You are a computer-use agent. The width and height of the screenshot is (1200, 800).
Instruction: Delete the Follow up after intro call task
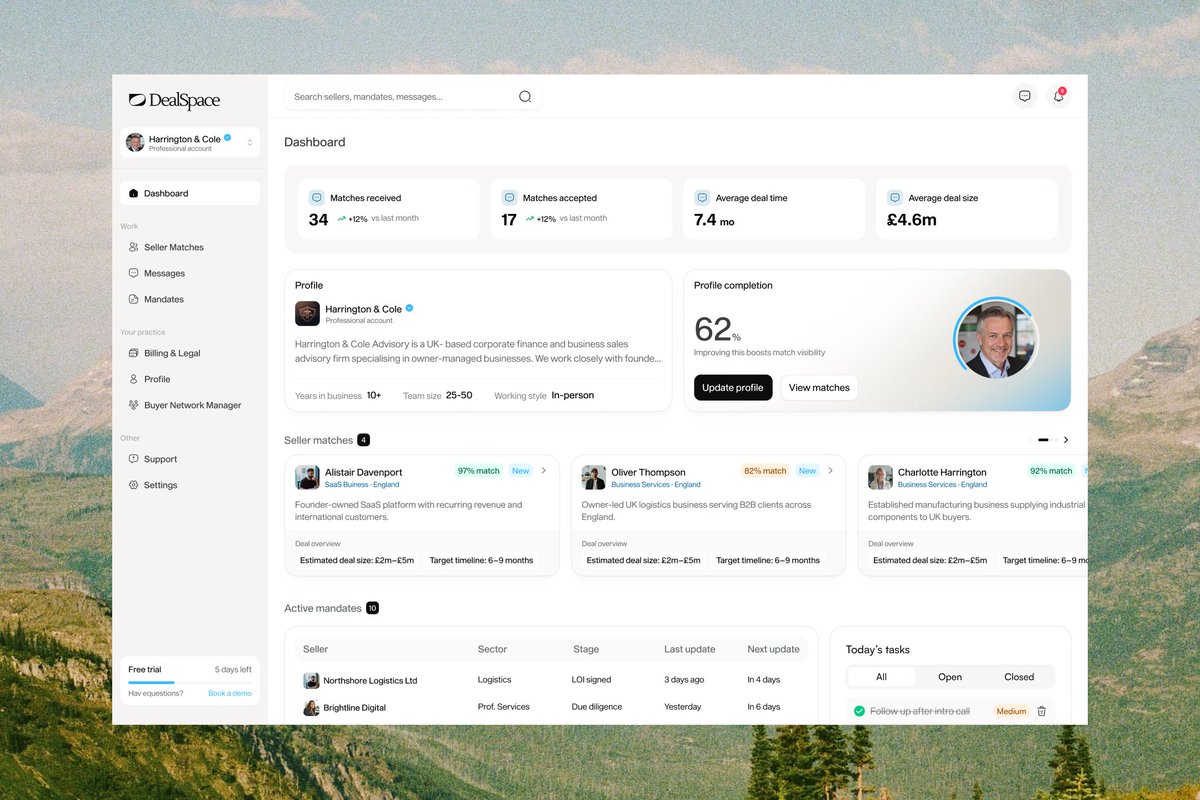(x=1041, y=711)
